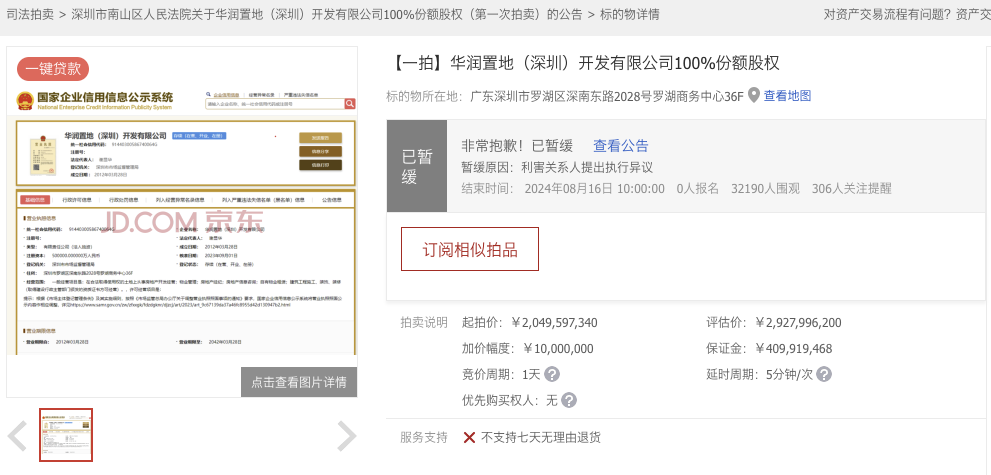This screenshot has width=991, height=475.
Task: Click the main enterprise credit preview image
Action: click(x=182, y=222)
